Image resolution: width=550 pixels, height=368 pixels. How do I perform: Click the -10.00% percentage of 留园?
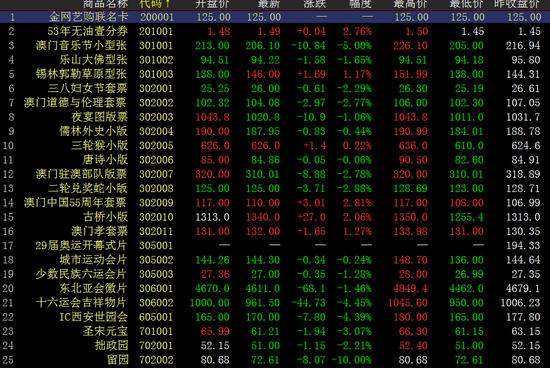pyautogui.click(x=351, y=360)
